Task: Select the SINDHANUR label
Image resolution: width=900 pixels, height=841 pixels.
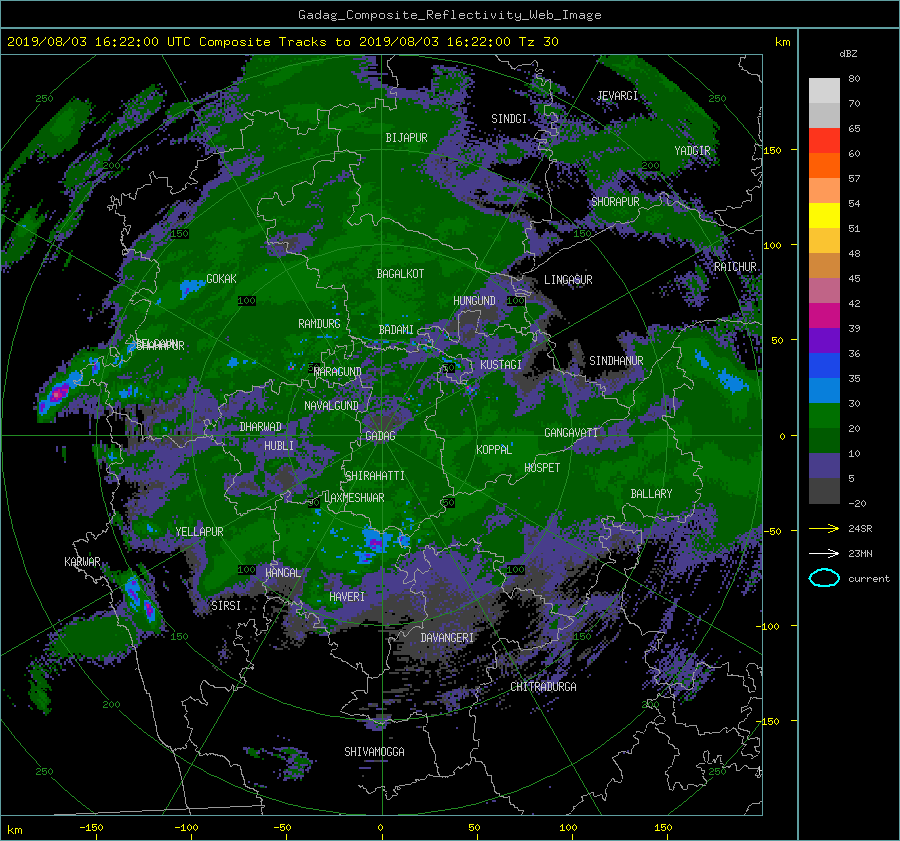Action: [x=616, y=361]
